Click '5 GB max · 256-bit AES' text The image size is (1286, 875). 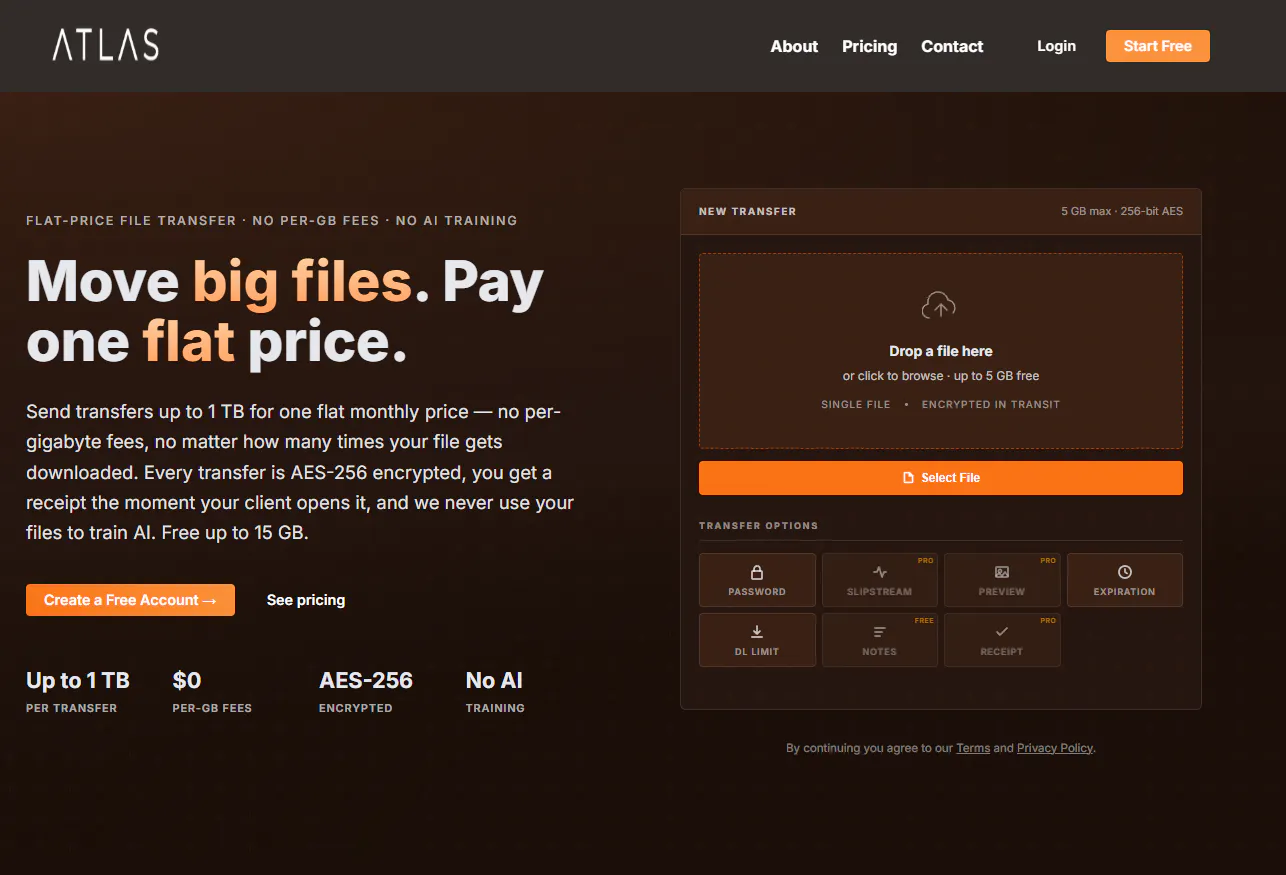click(x=1122, y=212)
